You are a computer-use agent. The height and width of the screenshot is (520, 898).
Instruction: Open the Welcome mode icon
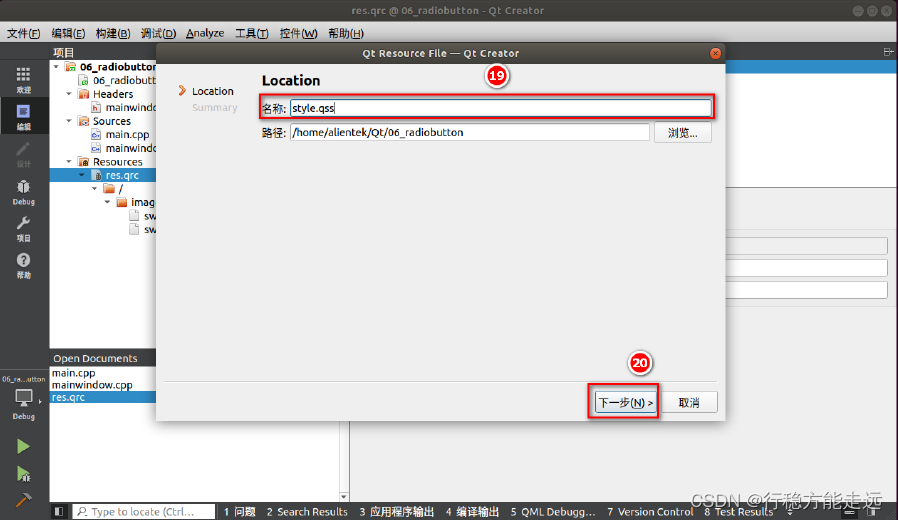[x=23, y=80]
